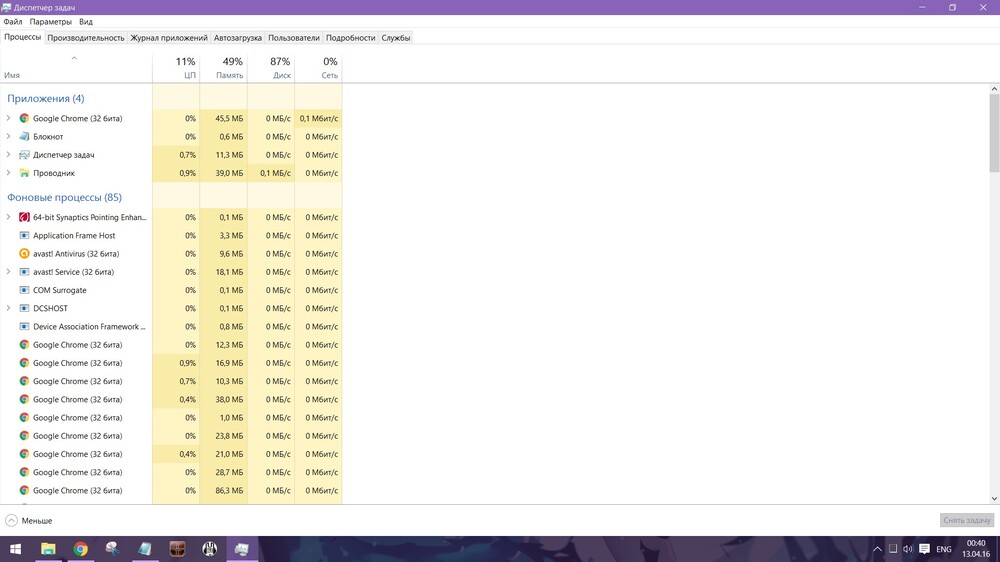Select the Процессы tab

pyautogui.click(x=22, y=37)
